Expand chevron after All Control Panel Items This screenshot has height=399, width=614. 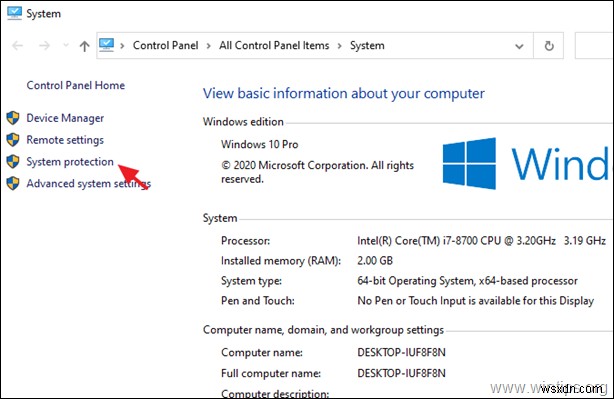click(340, 46)
